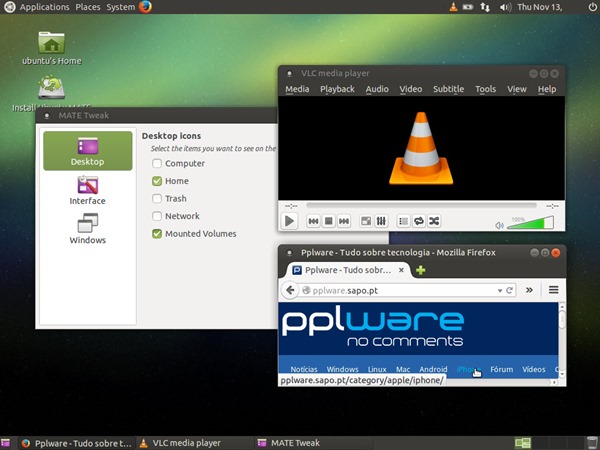Switch to Pplware Firefox taskbar button
600x450 pixels.
point(77,443)
